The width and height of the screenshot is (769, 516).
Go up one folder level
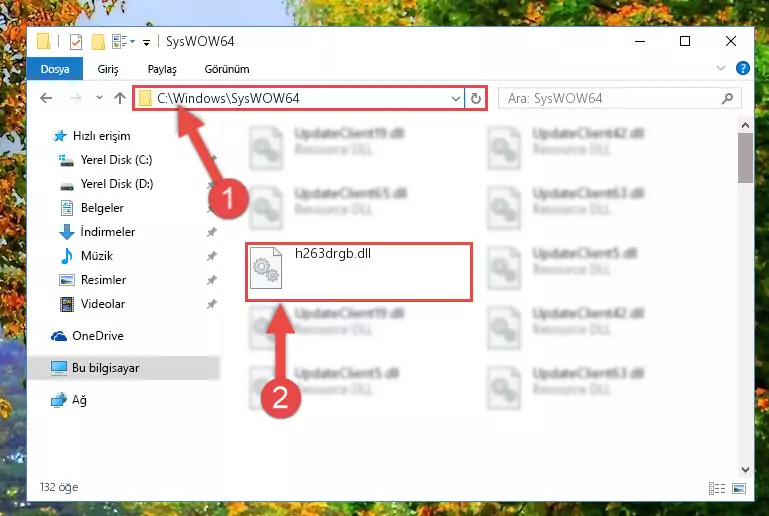pyautogui.click(x=120, y=98)
